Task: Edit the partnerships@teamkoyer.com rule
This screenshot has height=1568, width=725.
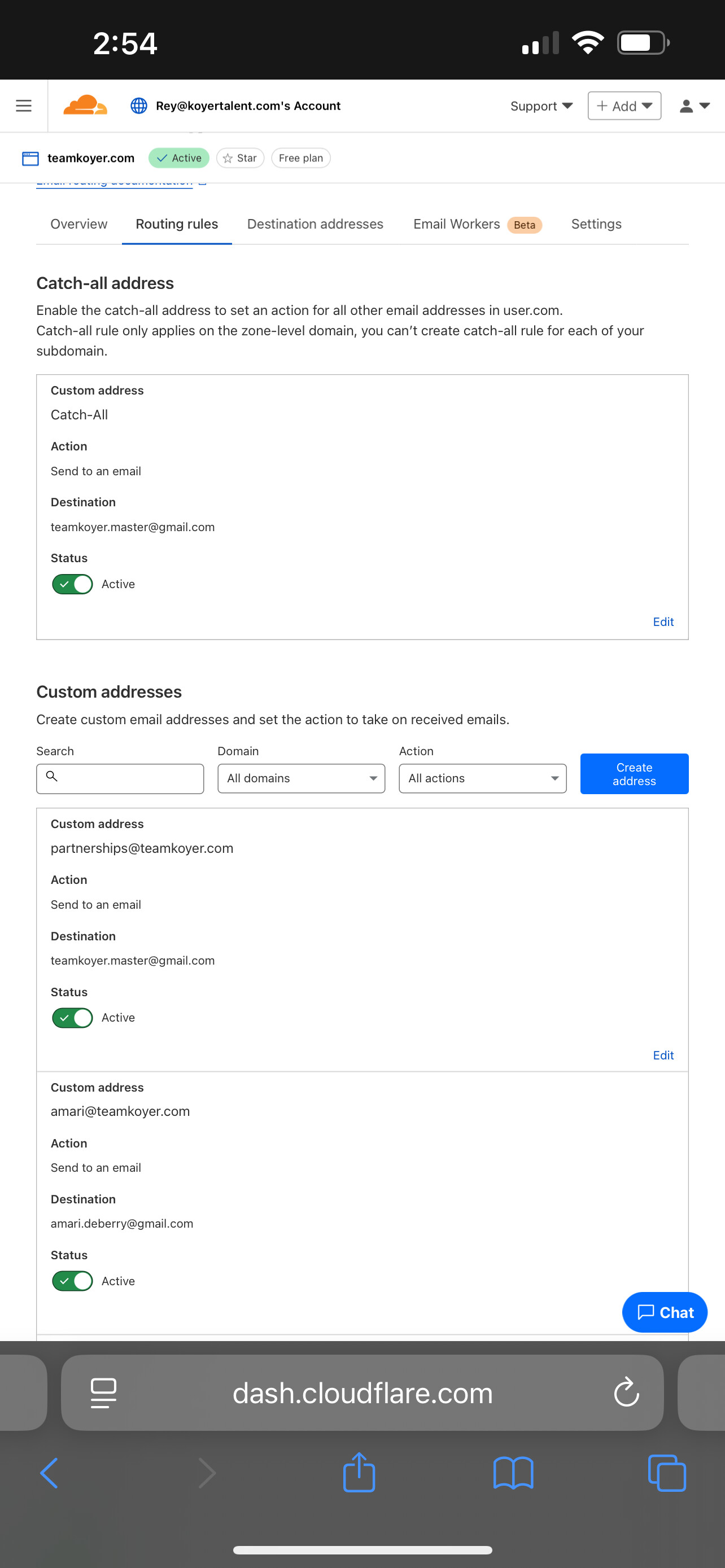Action: click(663, 1055)
